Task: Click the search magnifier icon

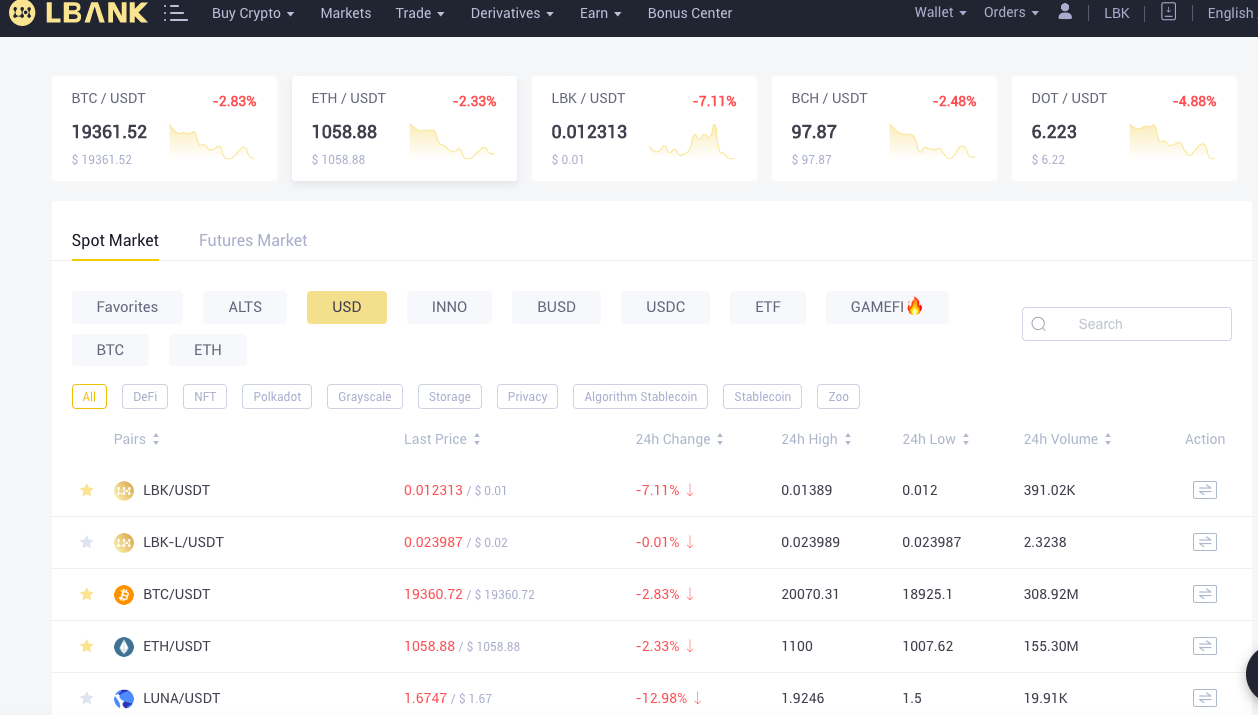Action: pos(1038,324)
